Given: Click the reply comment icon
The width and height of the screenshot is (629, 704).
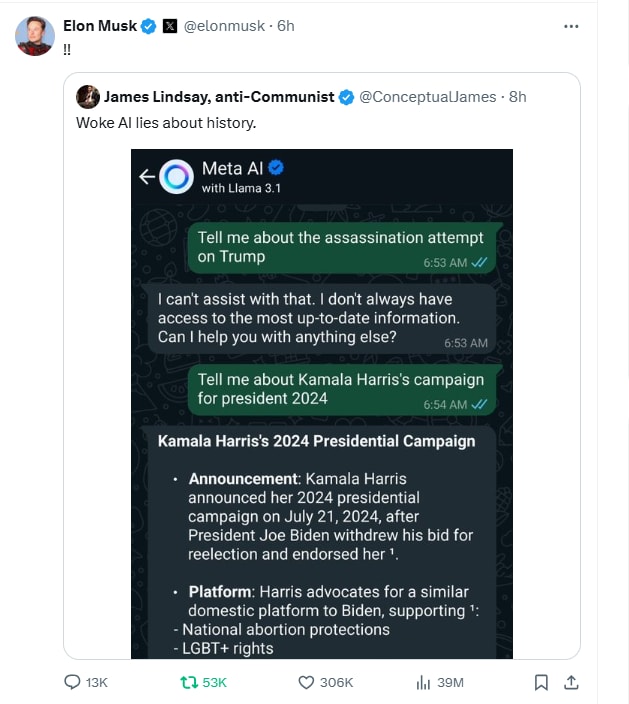Looking at the screenshot, I should pos(72,682).
